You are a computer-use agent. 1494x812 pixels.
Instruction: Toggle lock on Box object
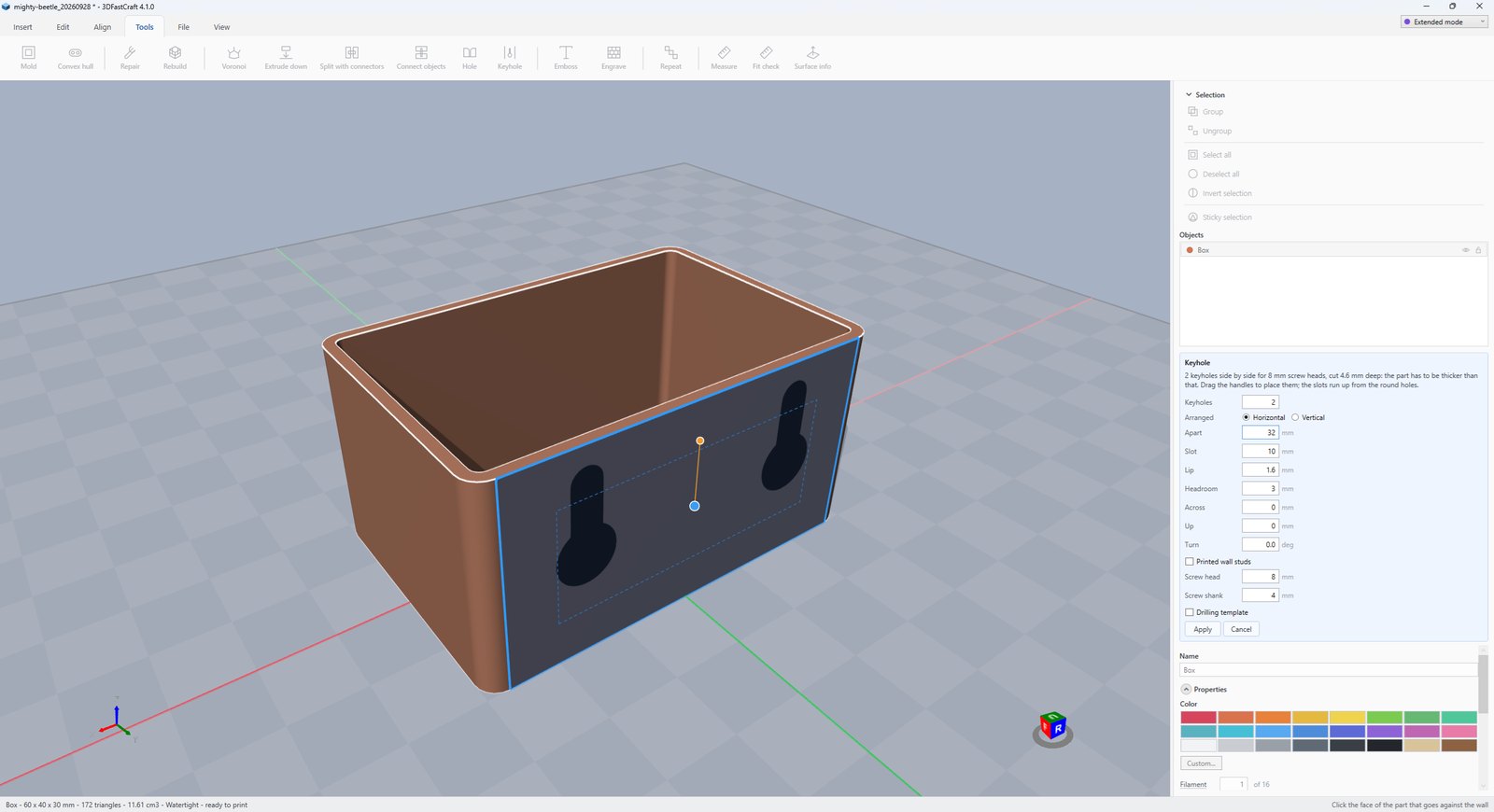click(x=1478, y=250)
